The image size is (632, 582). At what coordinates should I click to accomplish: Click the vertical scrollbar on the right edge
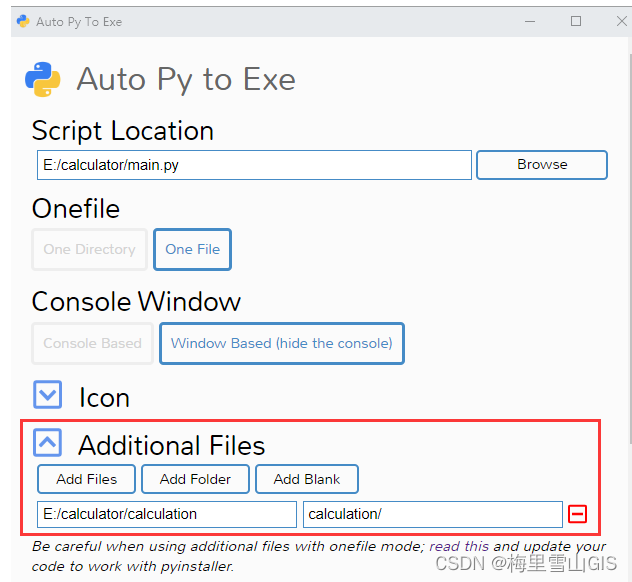[x=630, y=250]
